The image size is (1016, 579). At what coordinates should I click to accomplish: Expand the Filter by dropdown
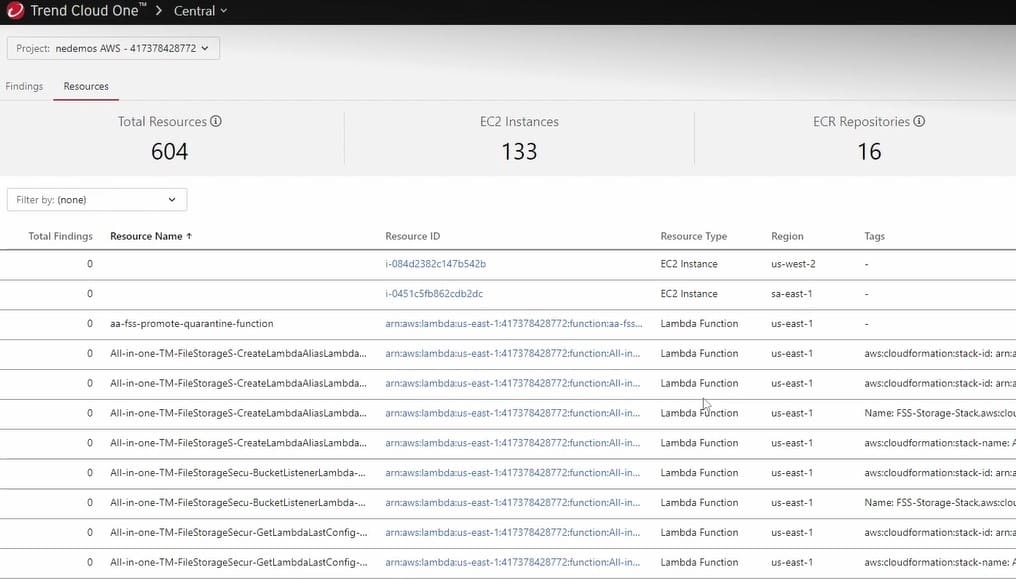coord(97,200)
